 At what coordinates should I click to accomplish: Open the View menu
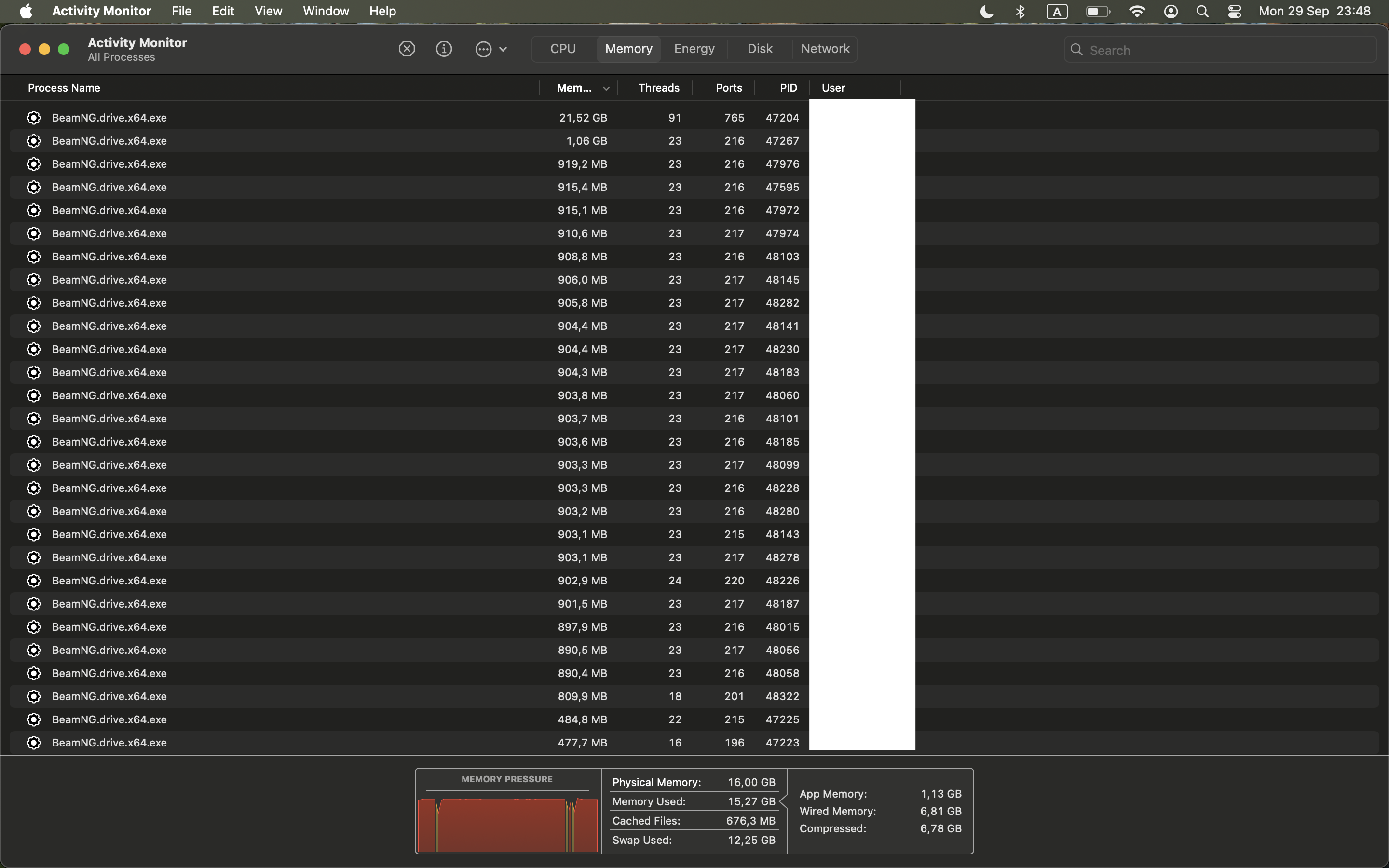[x=268, y=11]
